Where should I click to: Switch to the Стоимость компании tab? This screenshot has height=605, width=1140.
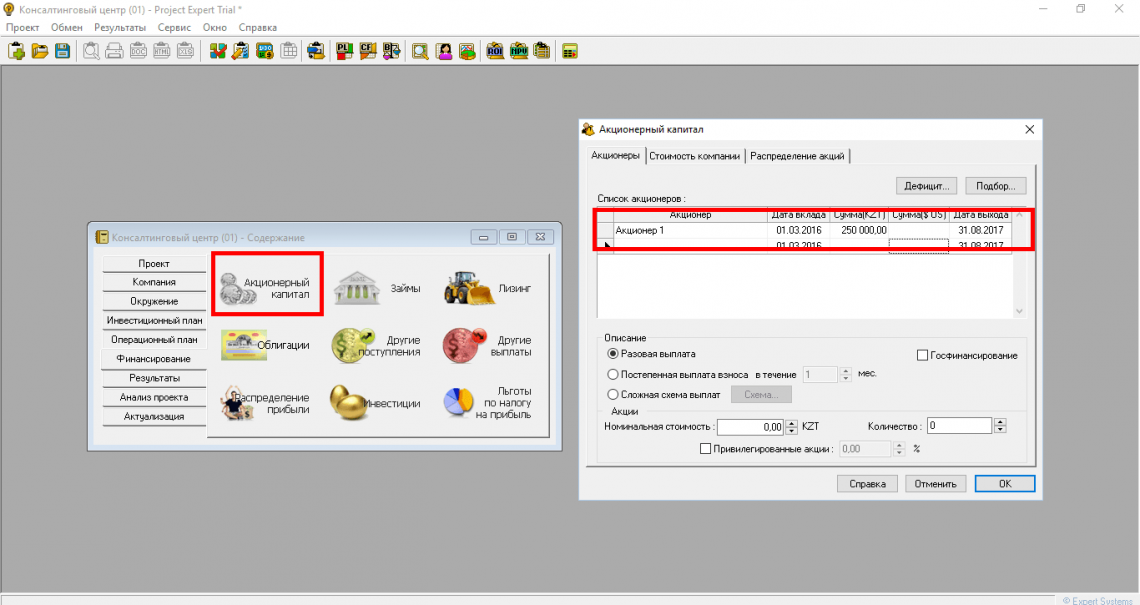tap(695, 156)
